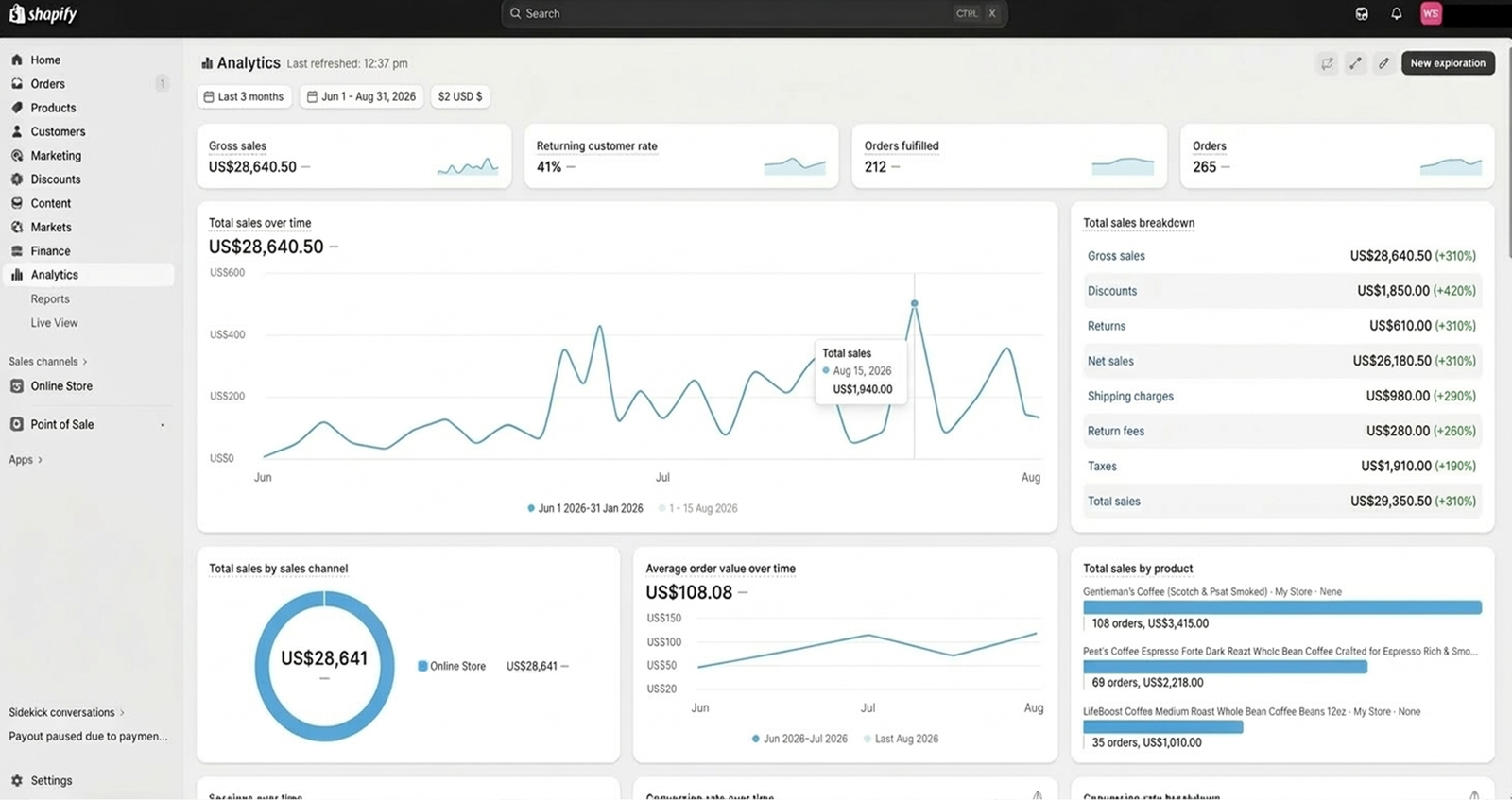This screenshot has height=800, width=1512.
Task: Open the Settings gear icon
Action: click(17, 781)
